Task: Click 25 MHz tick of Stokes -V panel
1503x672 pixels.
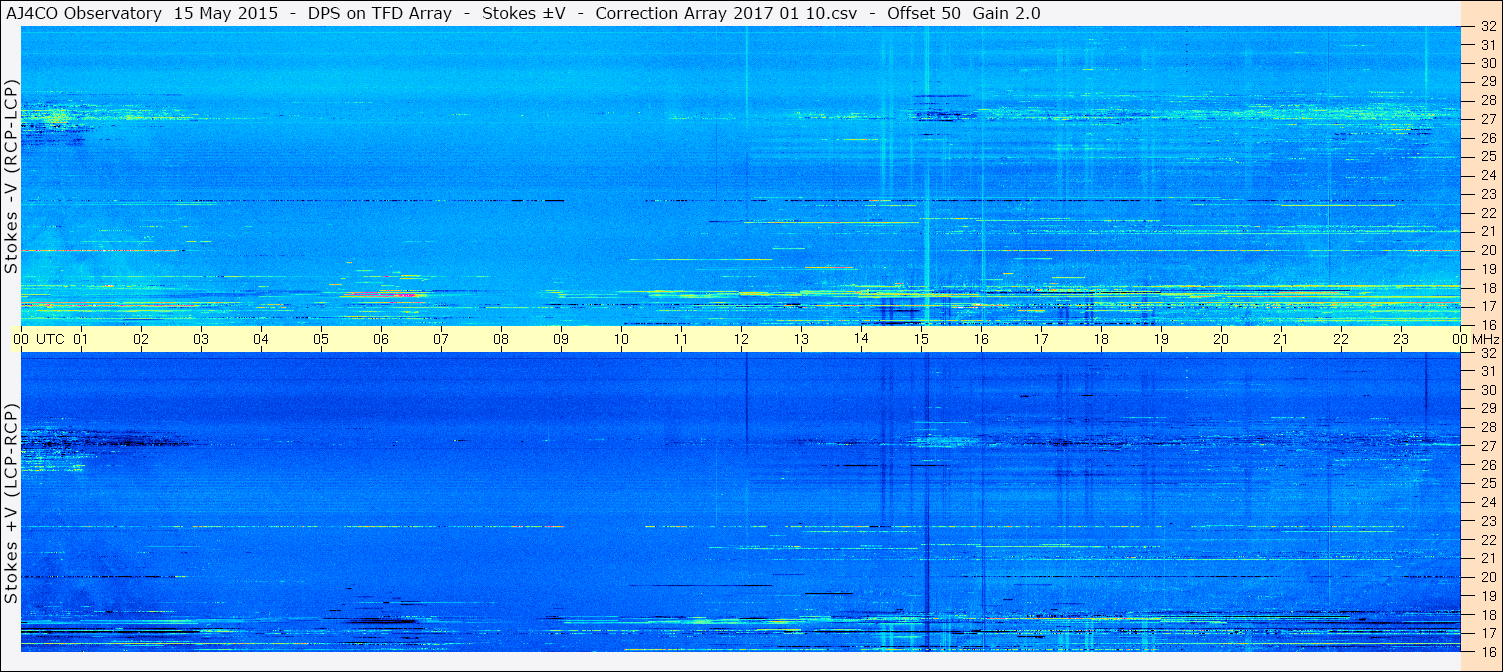Action: tap(1488, 156)
